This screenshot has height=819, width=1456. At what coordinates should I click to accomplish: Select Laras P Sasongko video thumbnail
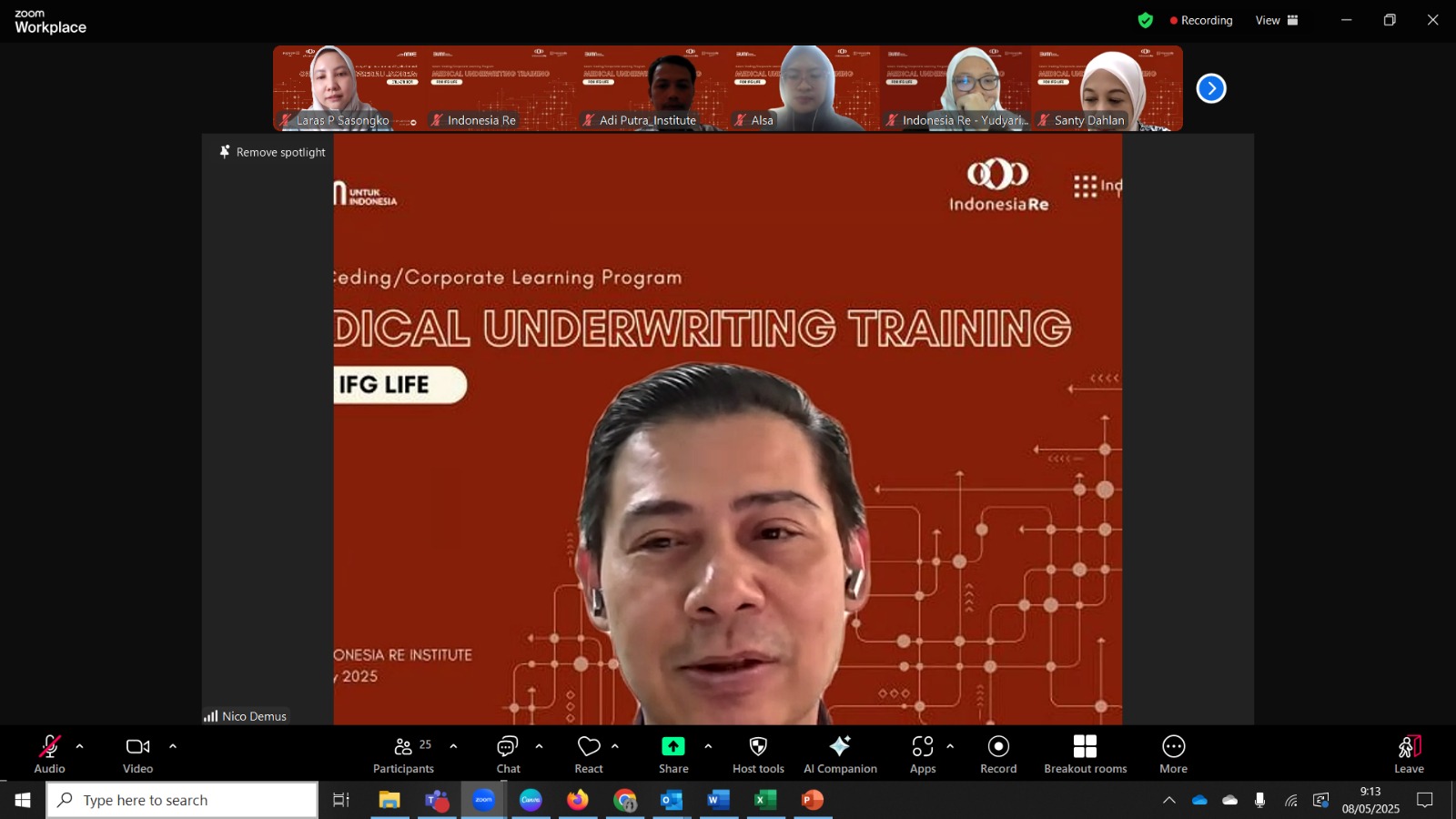(x=349, y=88)
